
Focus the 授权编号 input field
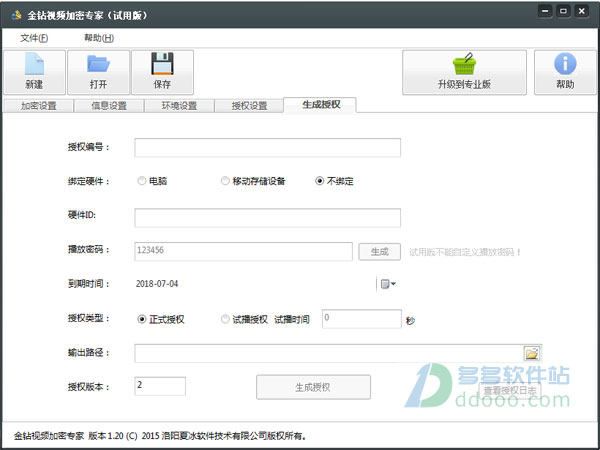point(267,148)
